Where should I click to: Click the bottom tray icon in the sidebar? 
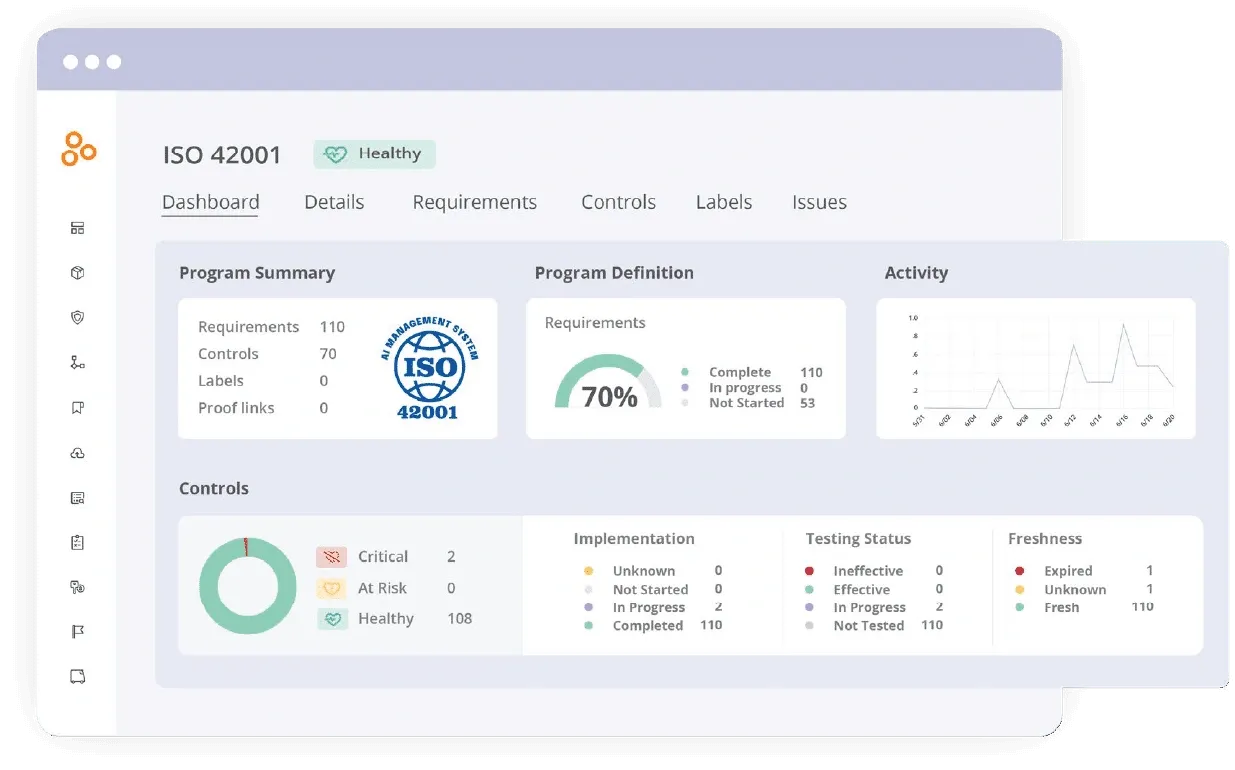point(77,676)
